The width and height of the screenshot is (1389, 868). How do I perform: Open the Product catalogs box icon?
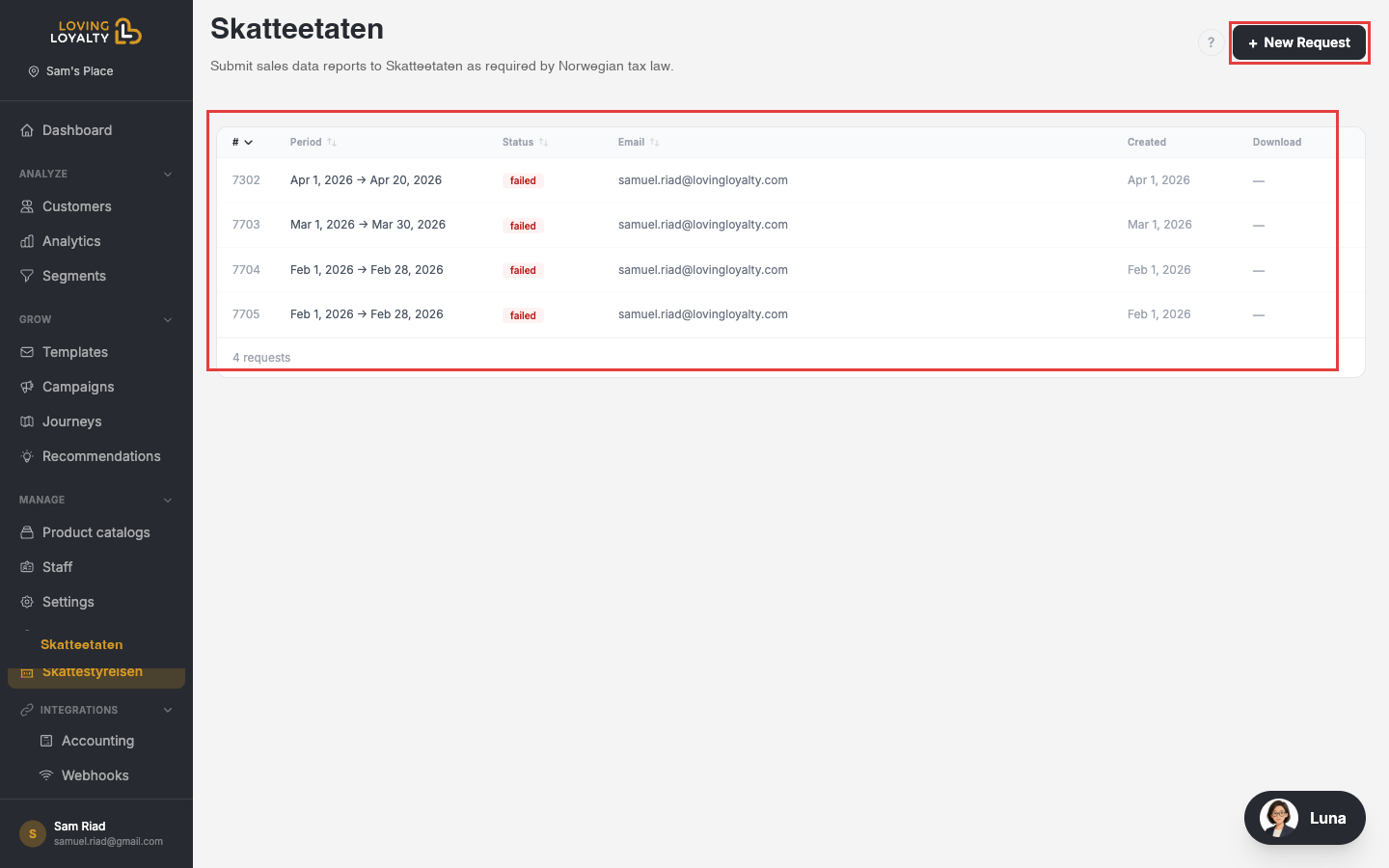pos(27,532)
